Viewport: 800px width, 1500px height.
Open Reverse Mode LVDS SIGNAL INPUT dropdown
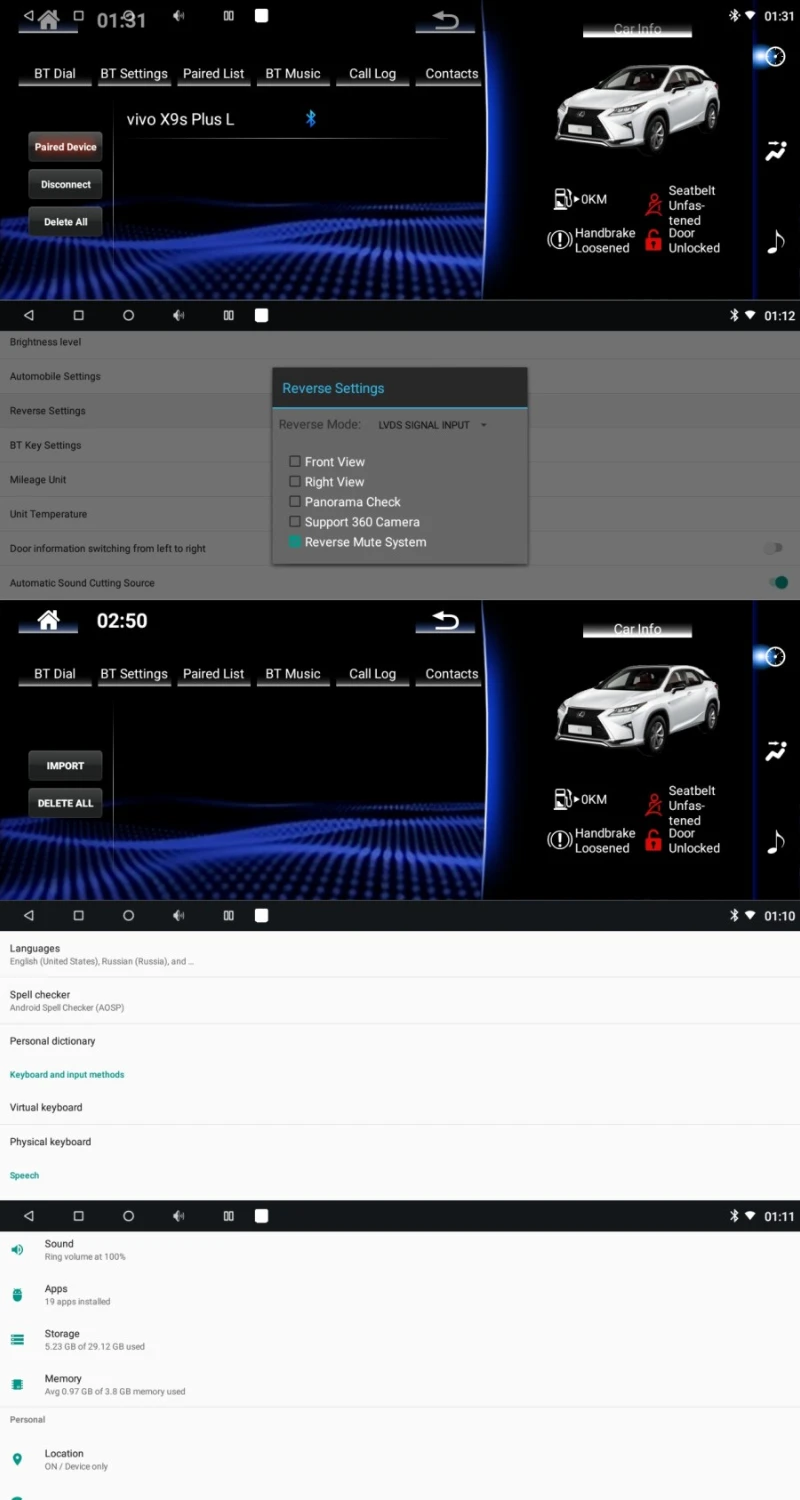tap(432, 425)
